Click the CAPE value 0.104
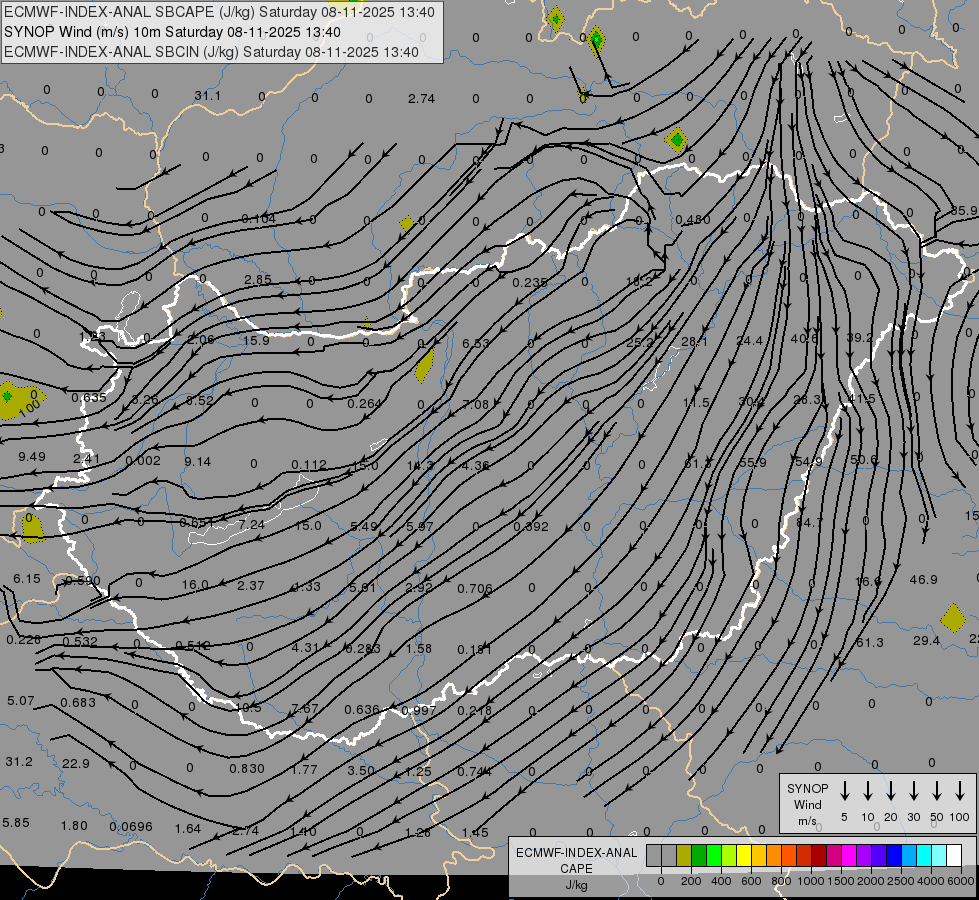979x900 pixels. [x=258, y=219]
